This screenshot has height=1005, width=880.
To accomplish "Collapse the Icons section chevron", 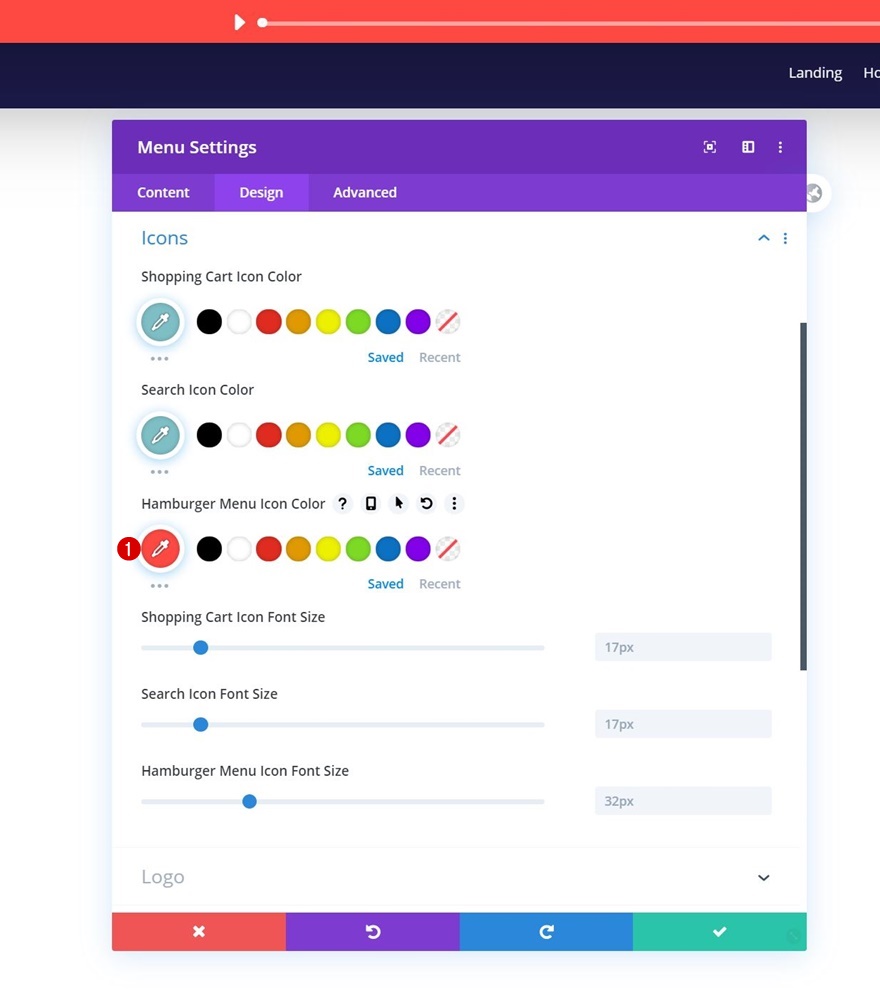I will (763, 238).
